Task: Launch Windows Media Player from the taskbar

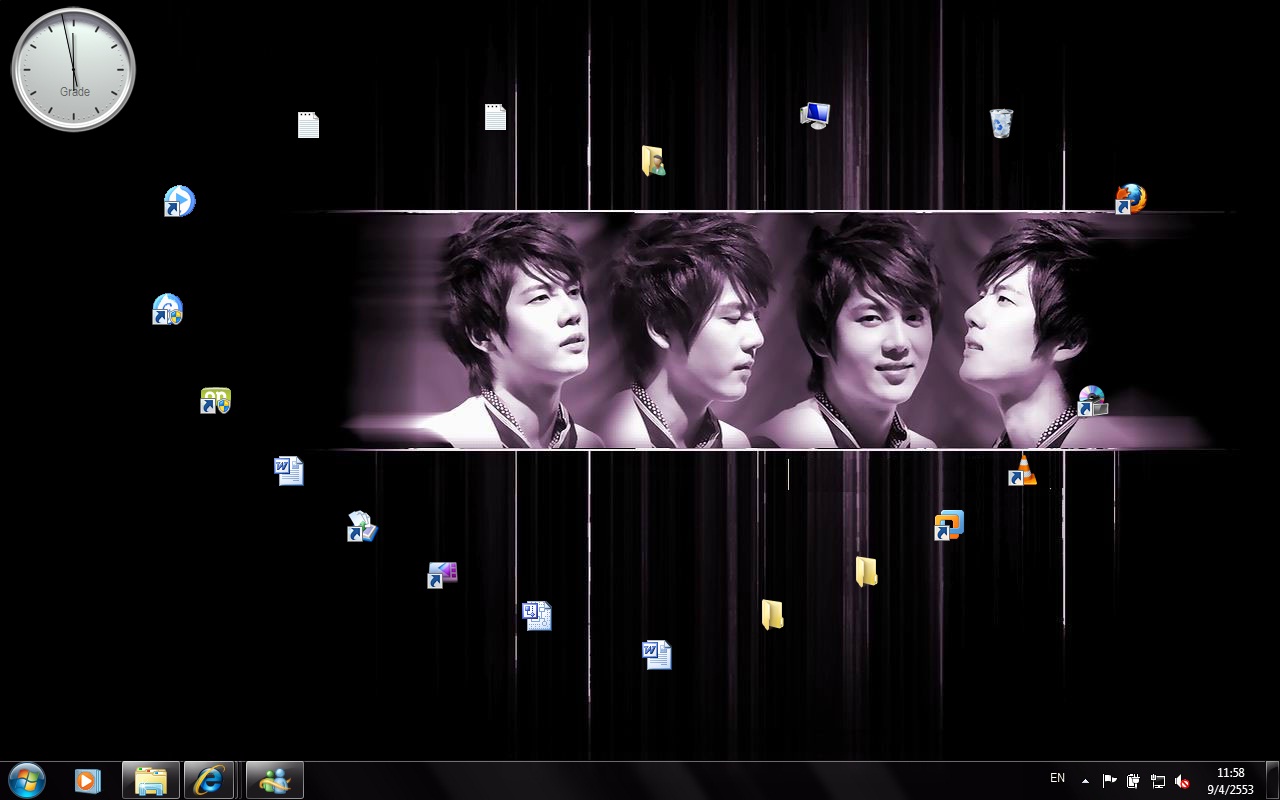Action: pos(88,780)
